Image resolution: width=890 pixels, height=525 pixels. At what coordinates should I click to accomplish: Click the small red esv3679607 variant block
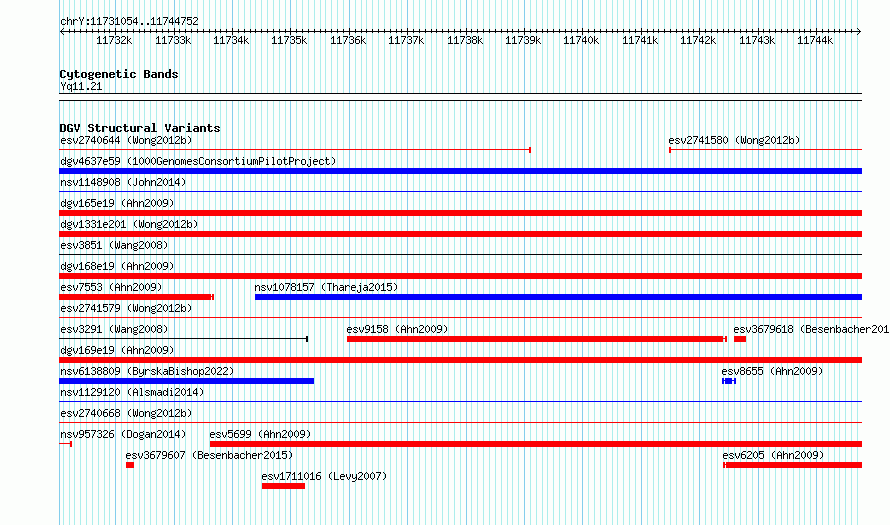130,465
